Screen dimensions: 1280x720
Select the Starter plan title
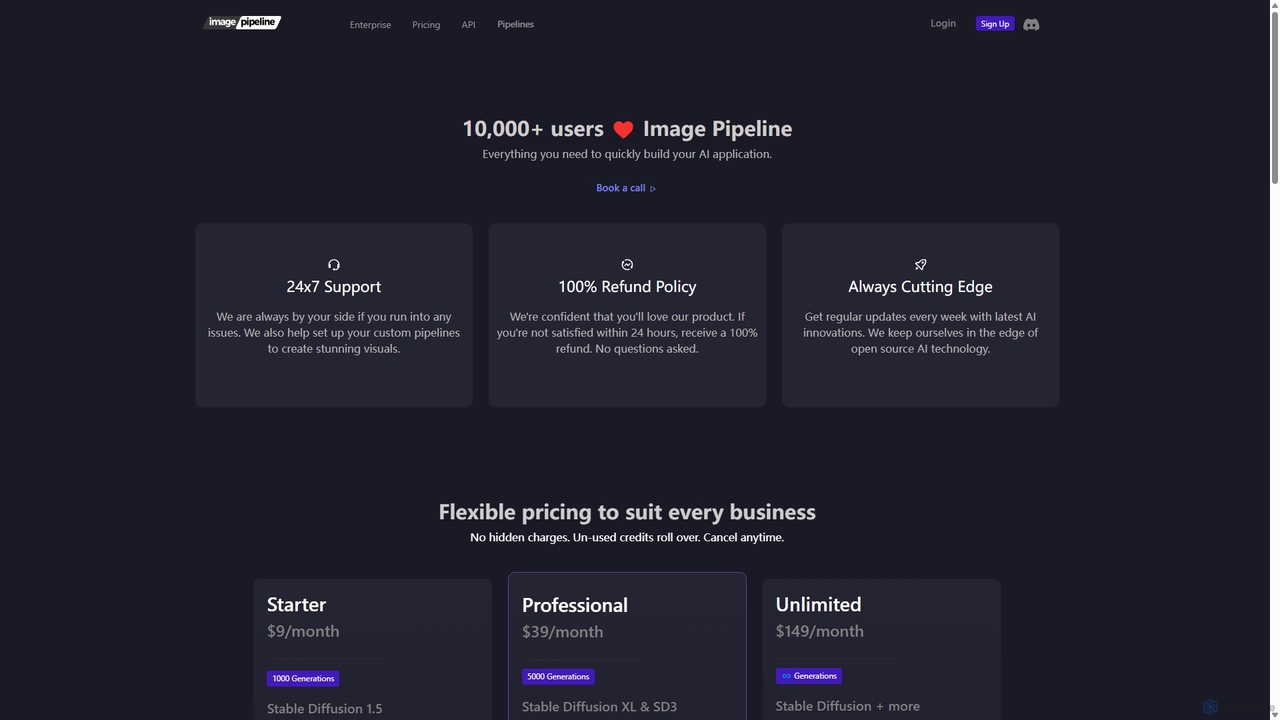[x=296, y=604]
